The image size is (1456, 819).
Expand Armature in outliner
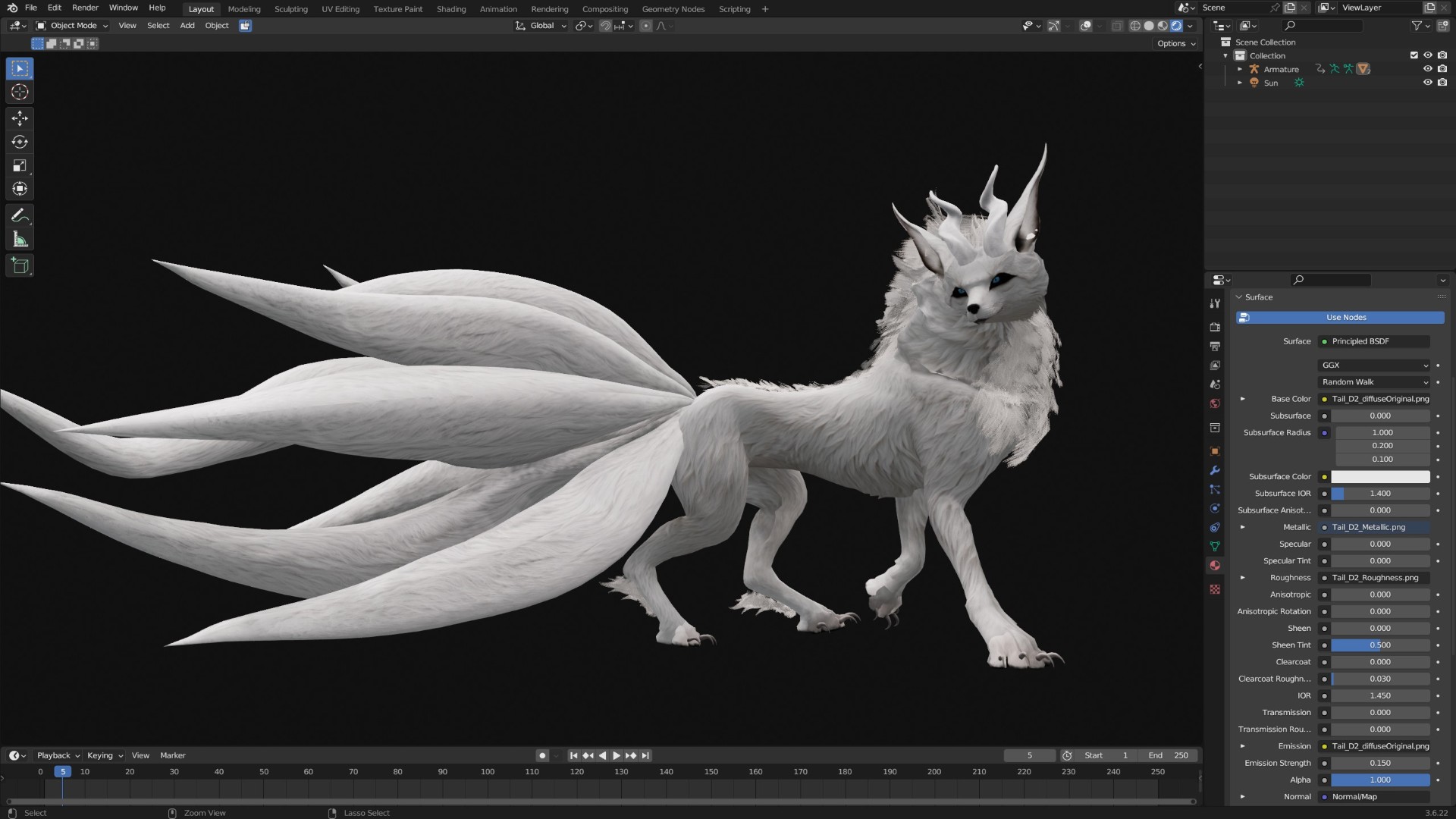pyautogui.click(x=1240, y=69)
